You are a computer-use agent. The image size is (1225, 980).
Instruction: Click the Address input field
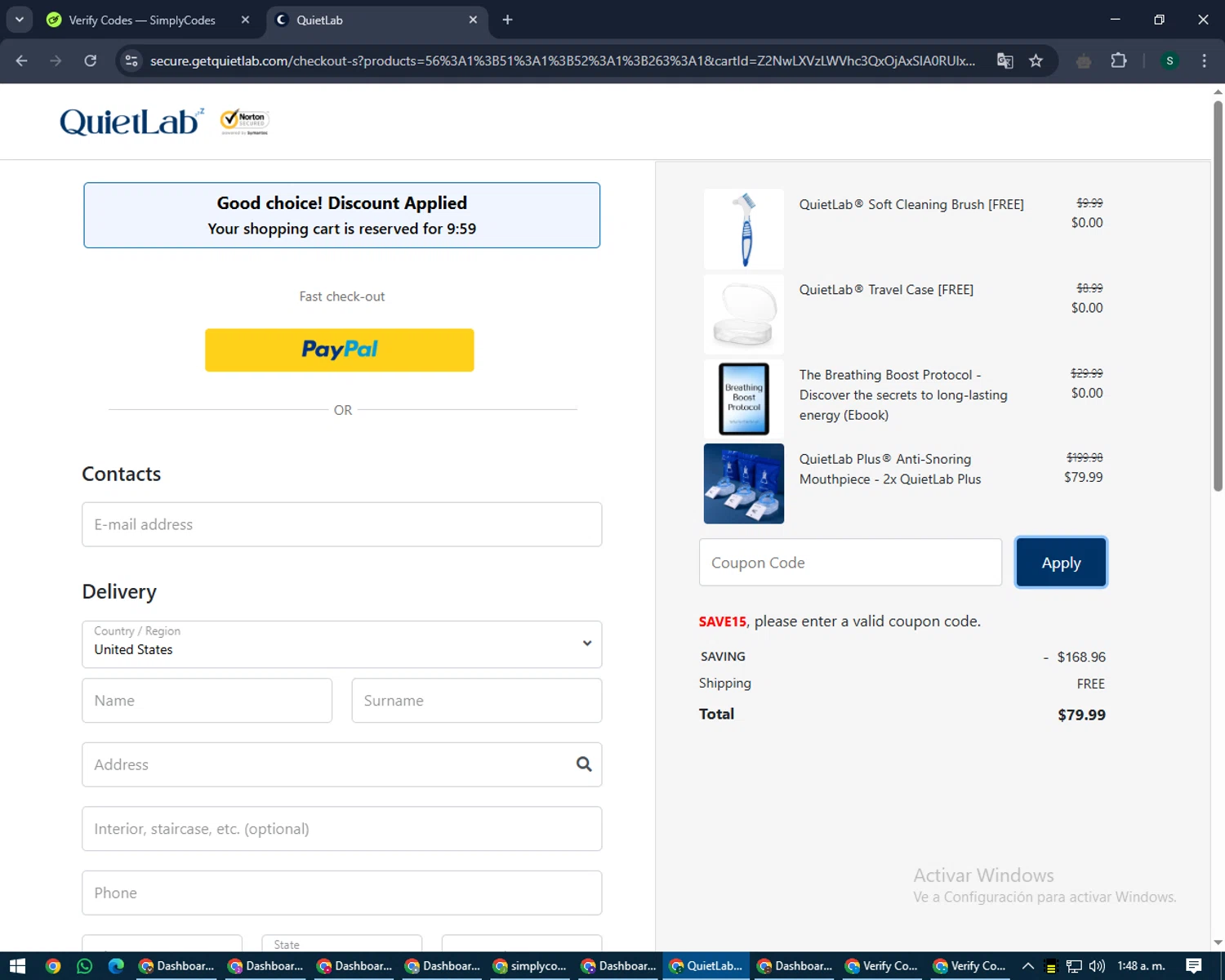point(341,764)
